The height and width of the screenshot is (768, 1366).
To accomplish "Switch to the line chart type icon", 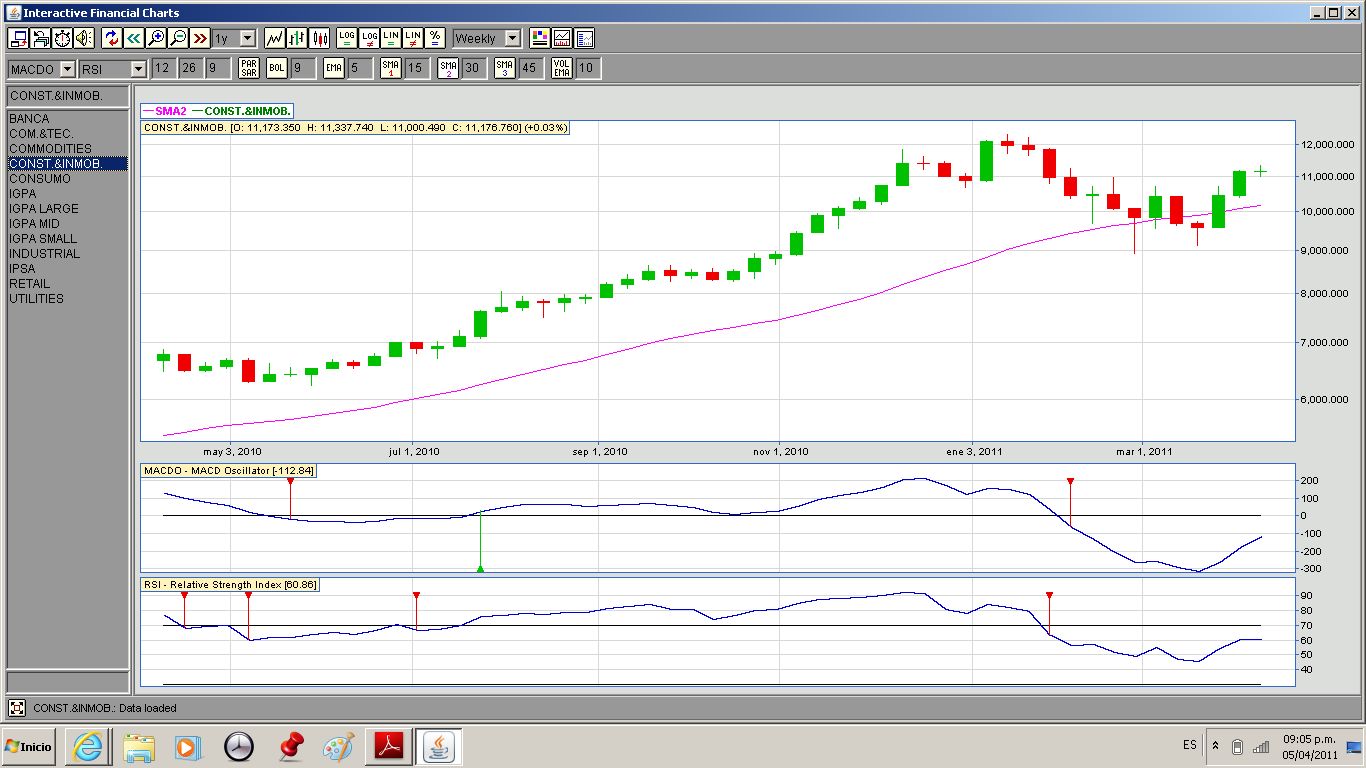I will [274, 38].
